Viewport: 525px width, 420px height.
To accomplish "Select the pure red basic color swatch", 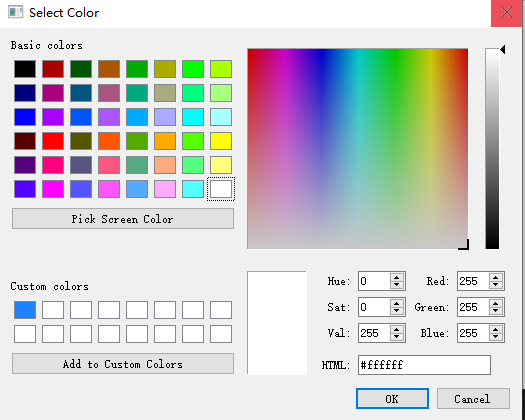I will (x=53, y=141).
